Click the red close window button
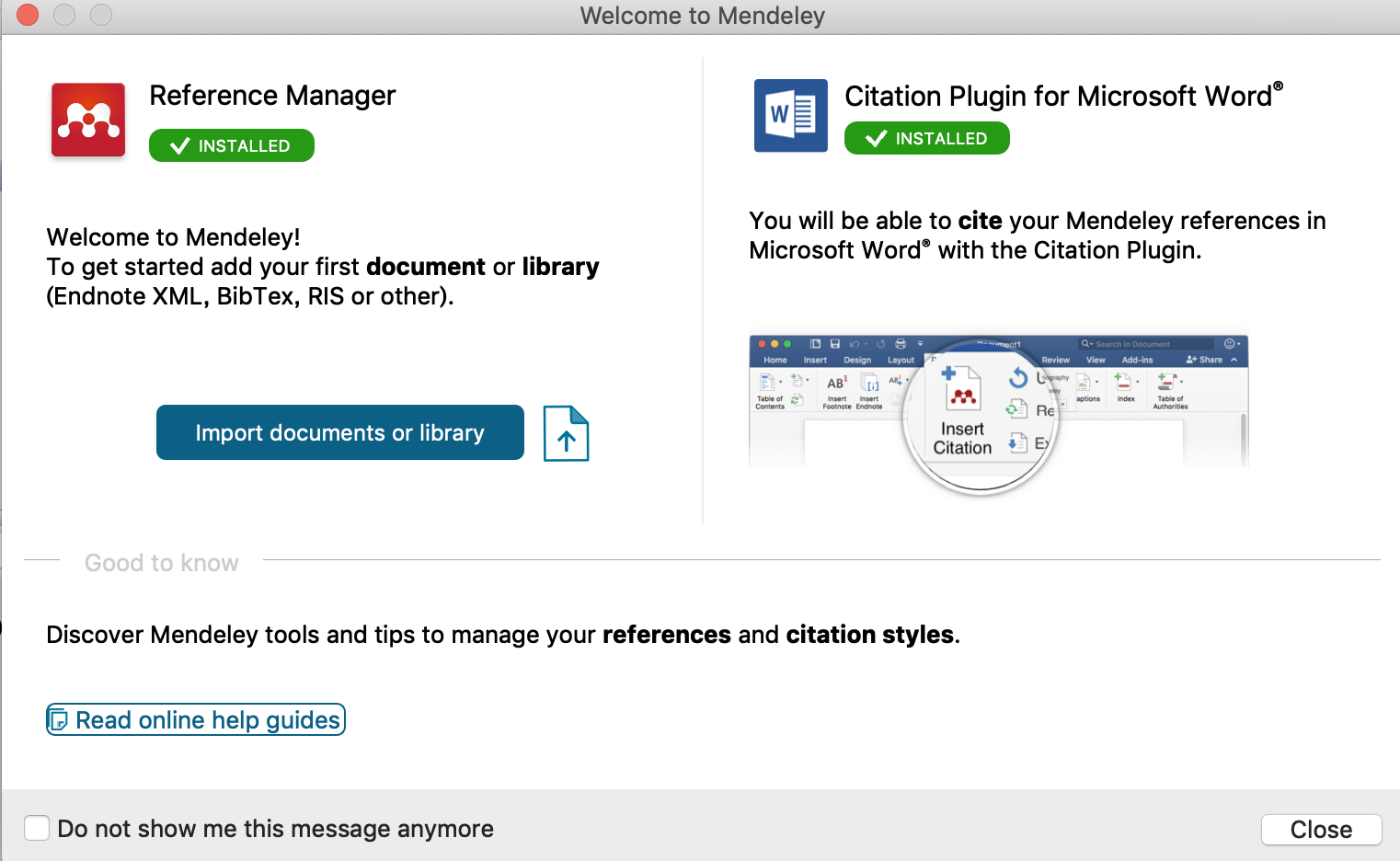1400x861 pixels. point(28,15)
